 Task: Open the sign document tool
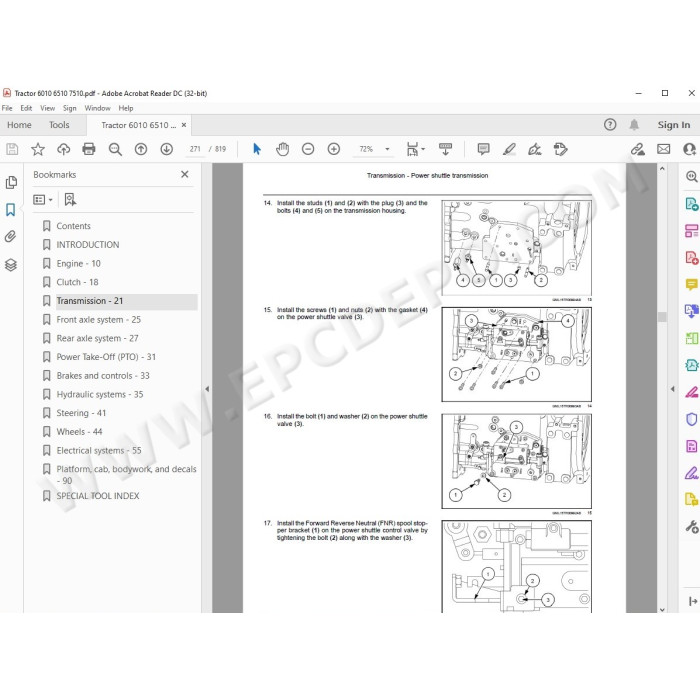(535, 149)
